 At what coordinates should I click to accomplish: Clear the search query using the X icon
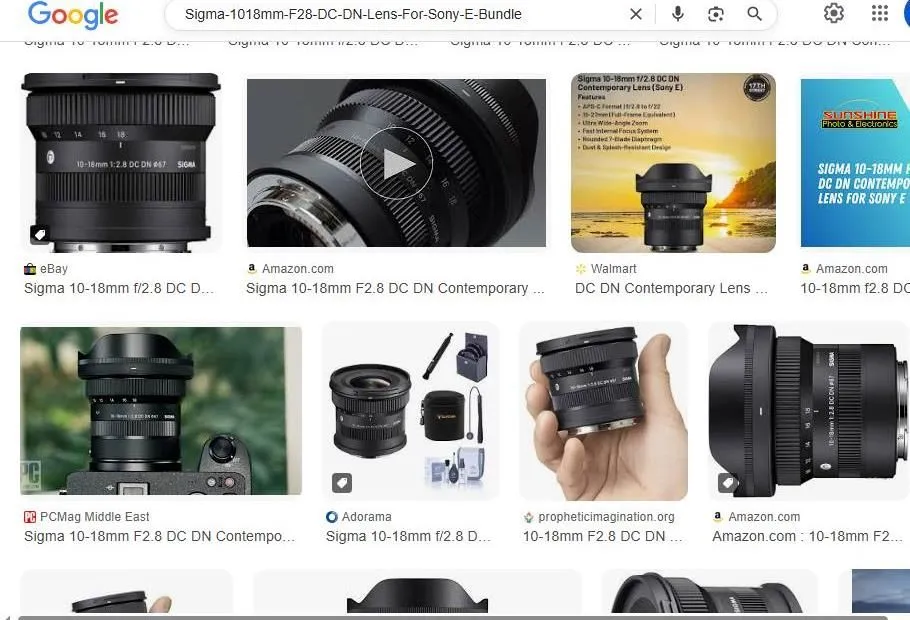coord(636,14)
